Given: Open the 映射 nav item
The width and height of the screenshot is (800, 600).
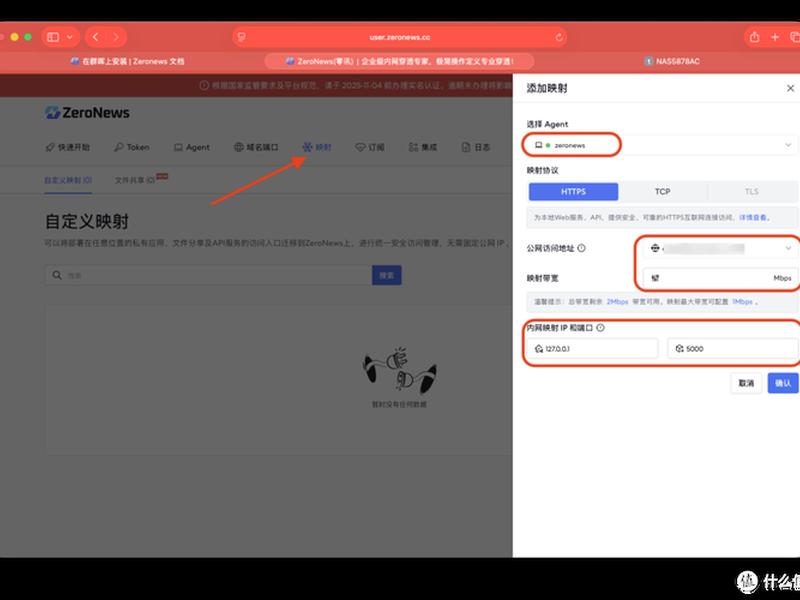Looking at the screenshot, I should pos(317,147).
